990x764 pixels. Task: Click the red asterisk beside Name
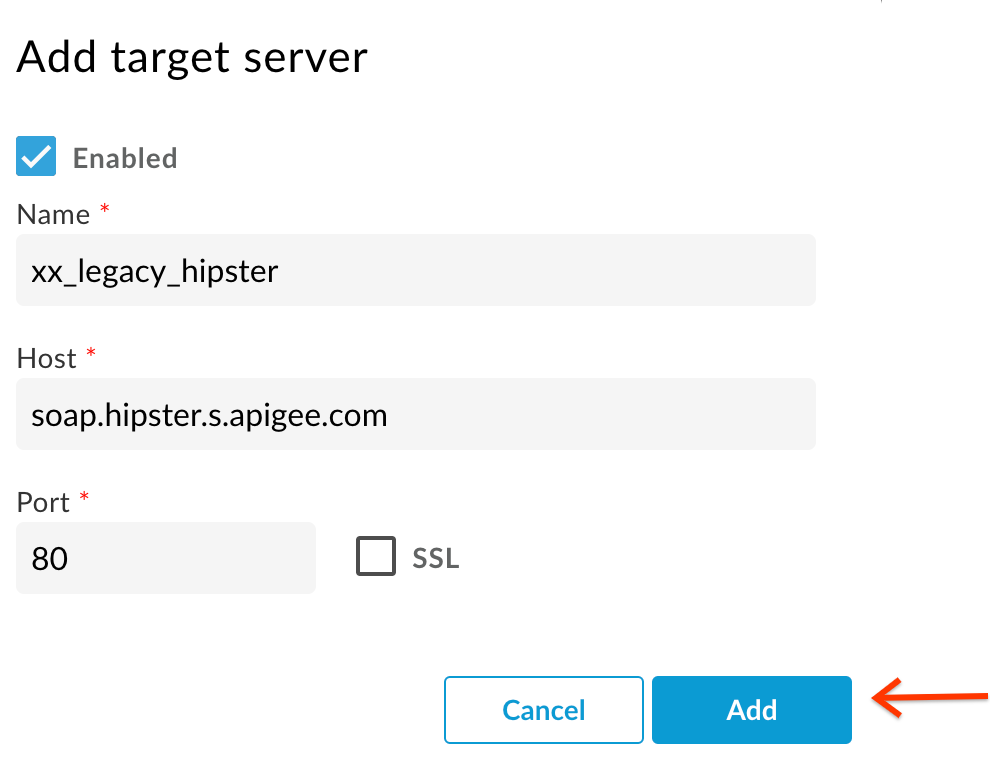tap(105, 209)
